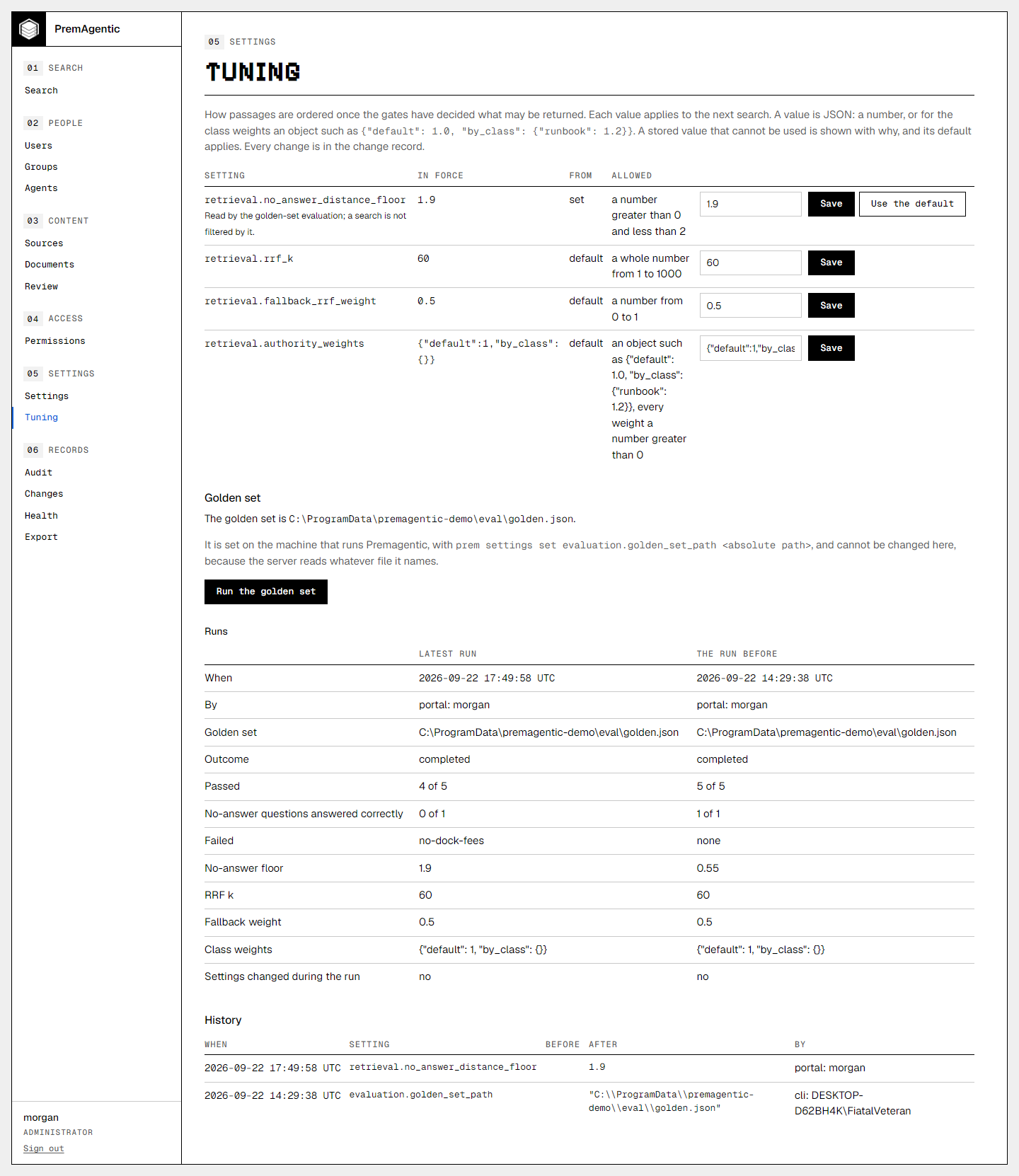Go to Documents page
This screenshot has width=1019, height=1176.
50,265
